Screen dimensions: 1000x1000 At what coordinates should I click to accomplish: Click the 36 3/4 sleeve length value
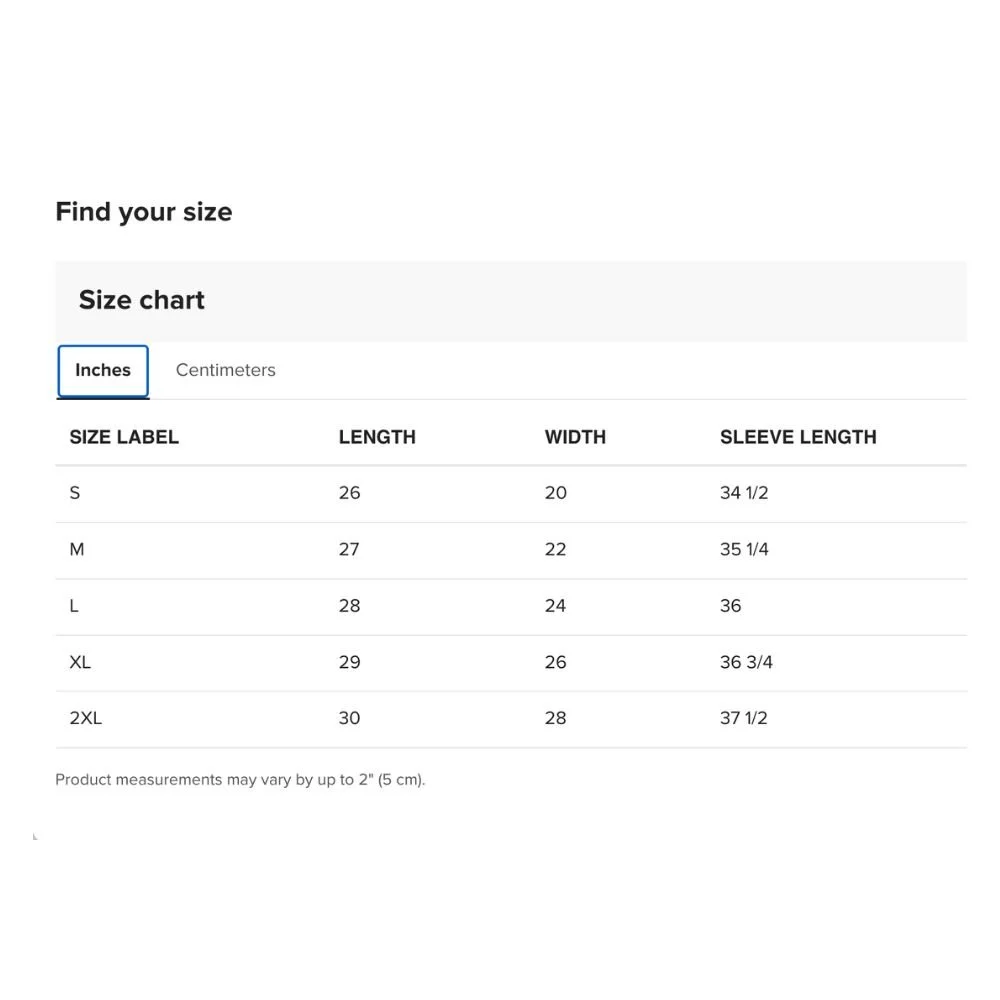point(746,662)
